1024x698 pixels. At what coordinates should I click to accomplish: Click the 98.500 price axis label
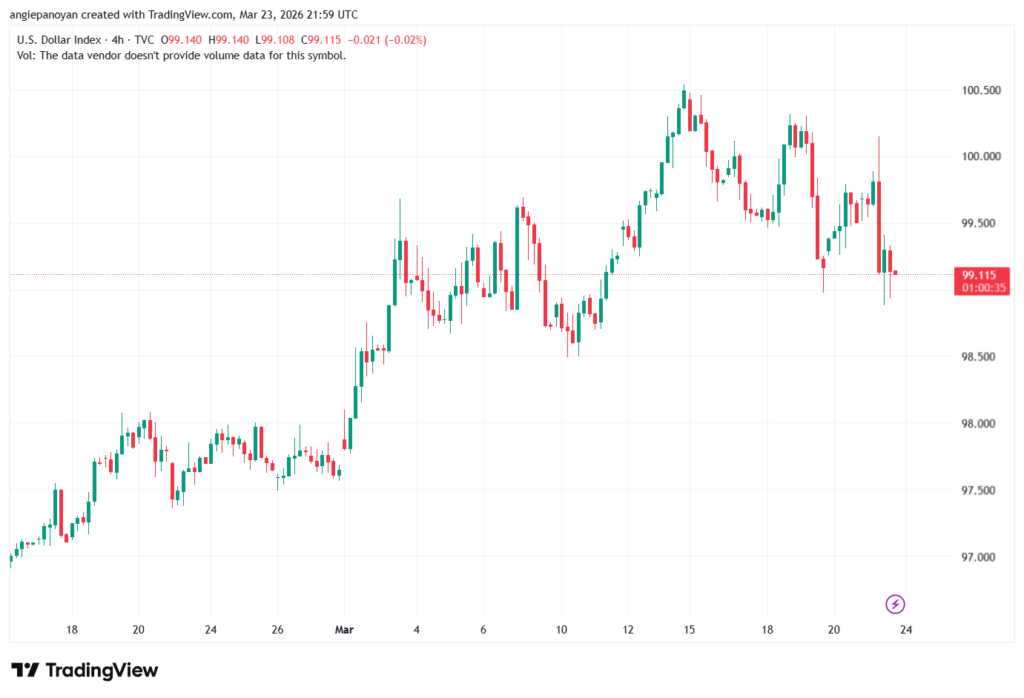[x=980, y=357]
